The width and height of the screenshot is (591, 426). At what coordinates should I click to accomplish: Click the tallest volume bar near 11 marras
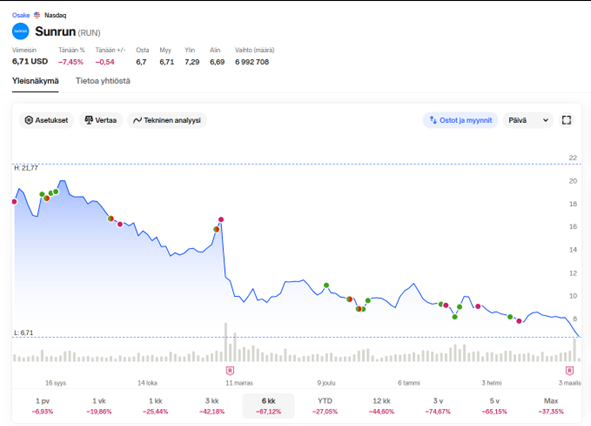tap(226, 342)
